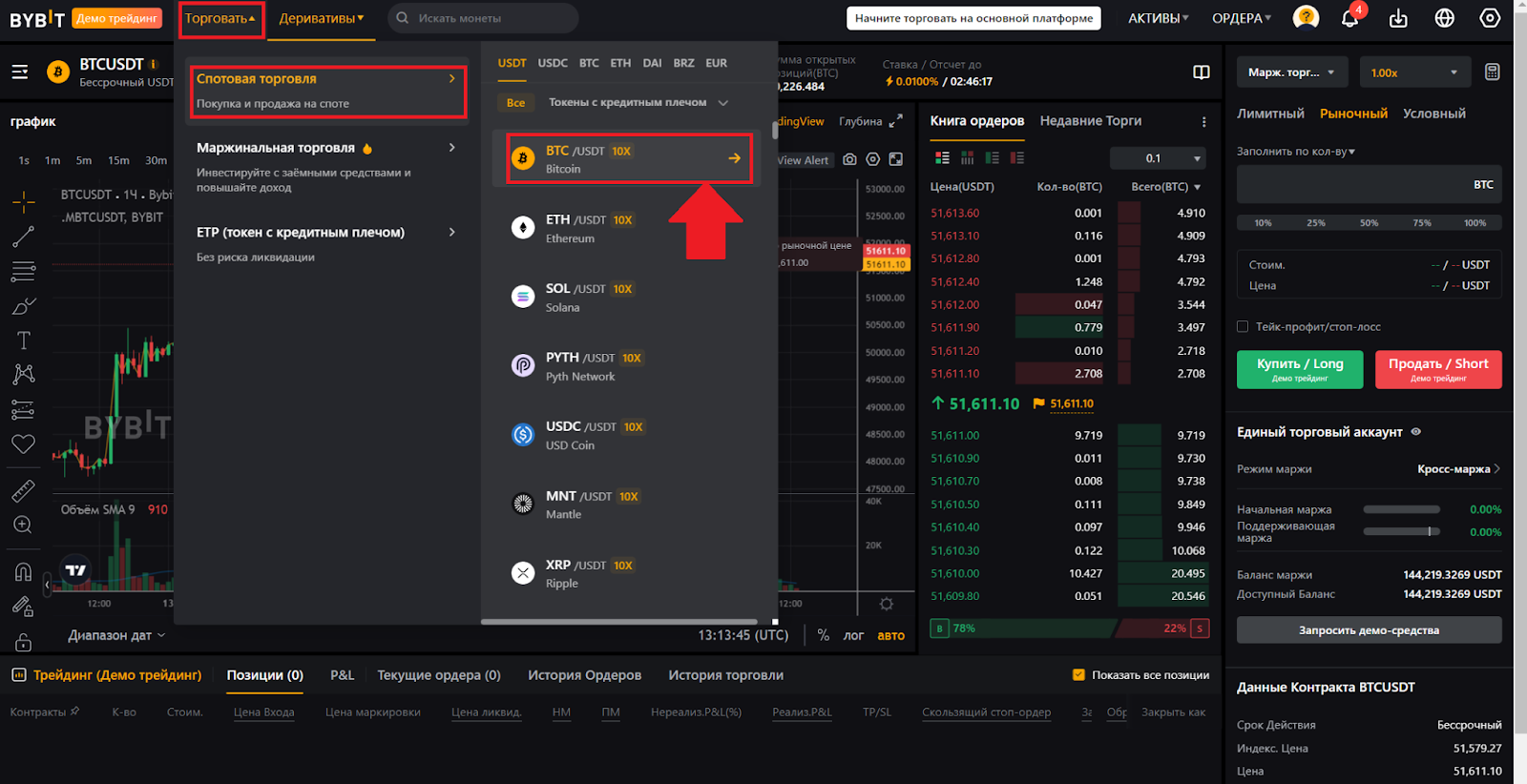The height and width of the screenshot is (784, 1527).
Task: Select the text drawing tool
Action: tap(24, 340)
